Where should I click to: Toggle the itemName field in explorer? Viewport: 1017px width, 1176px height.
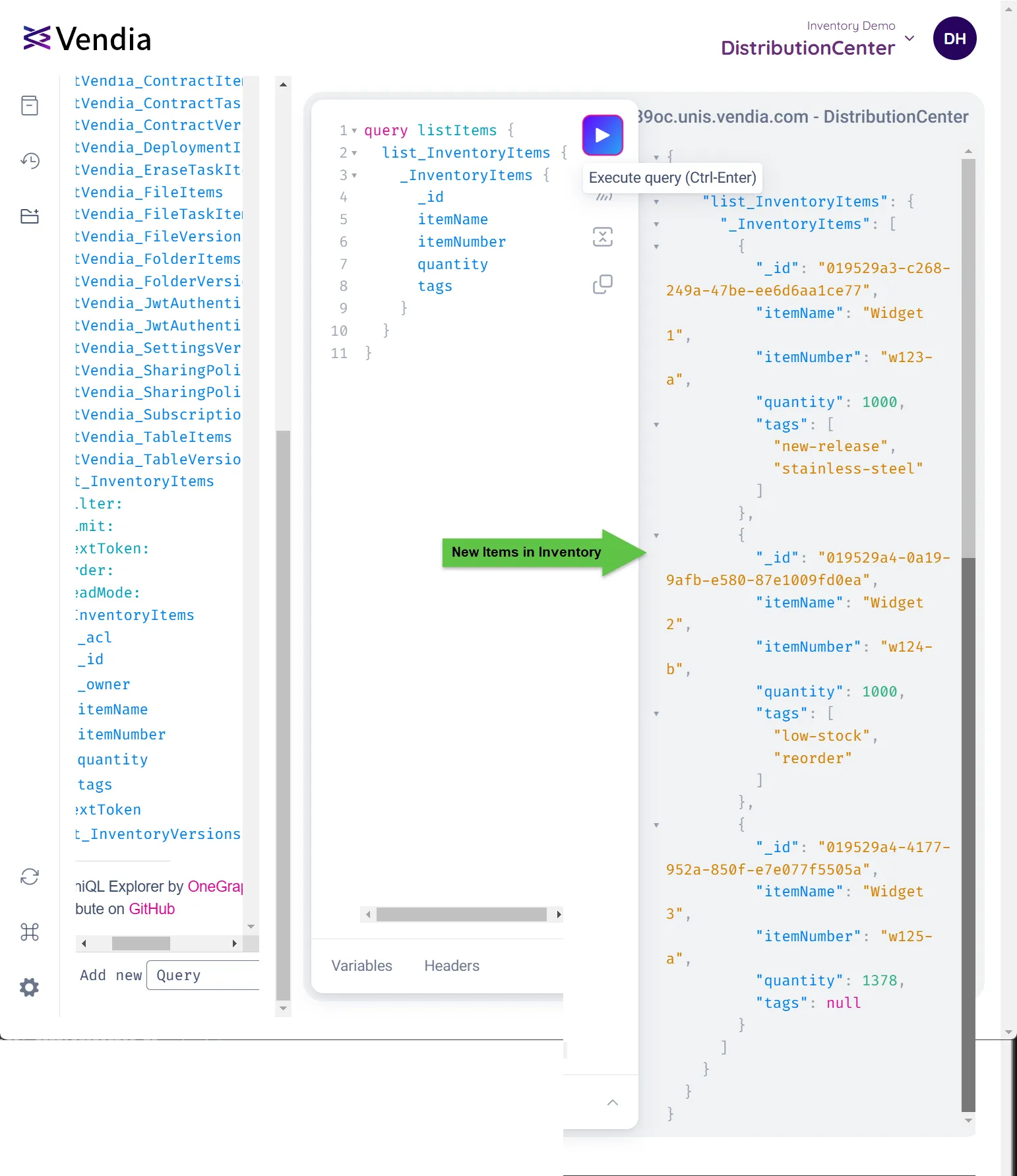click(113, 710)
